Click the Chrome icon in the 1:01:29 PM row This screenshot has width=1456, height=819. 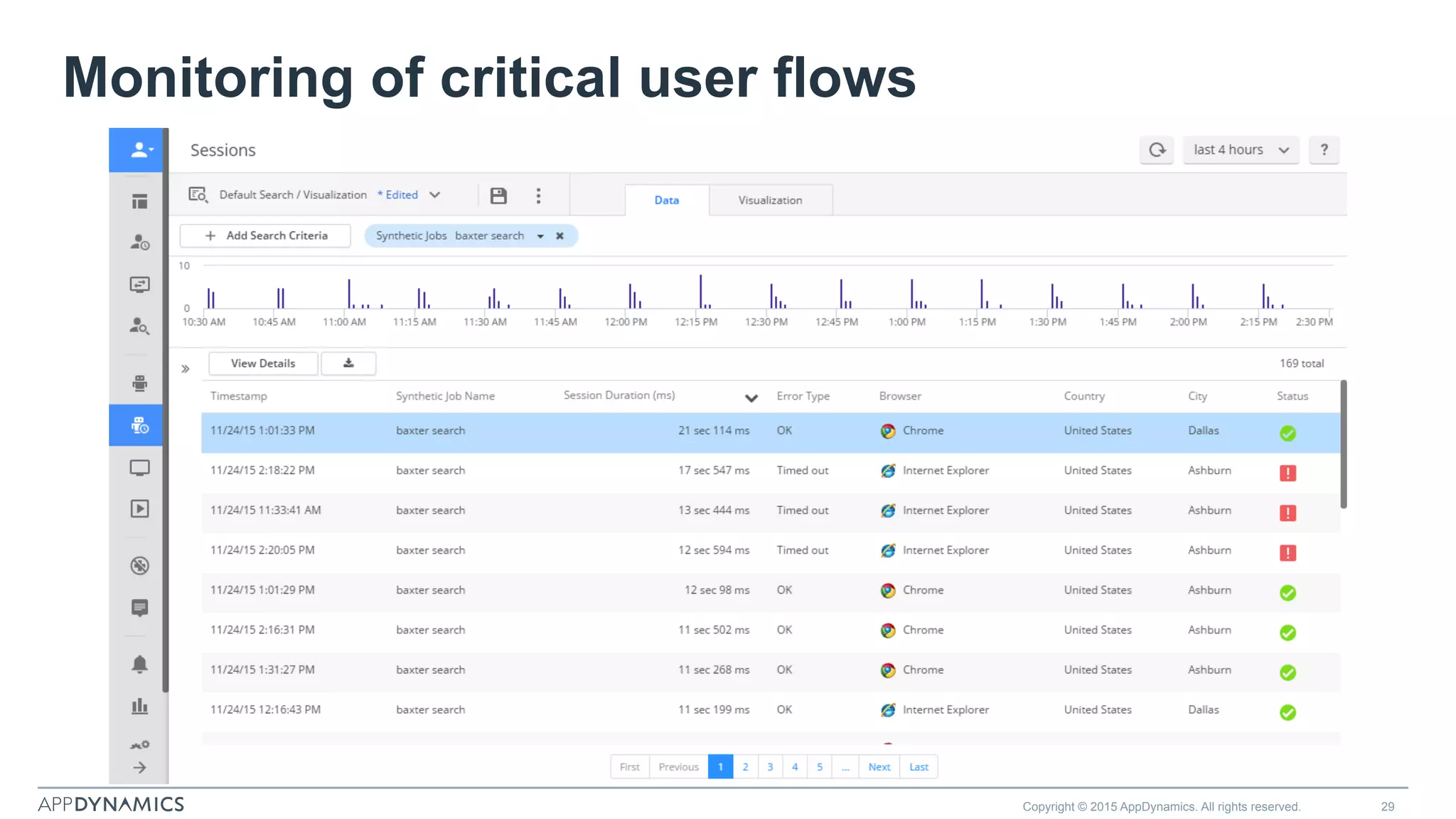(x=888, y=591)
